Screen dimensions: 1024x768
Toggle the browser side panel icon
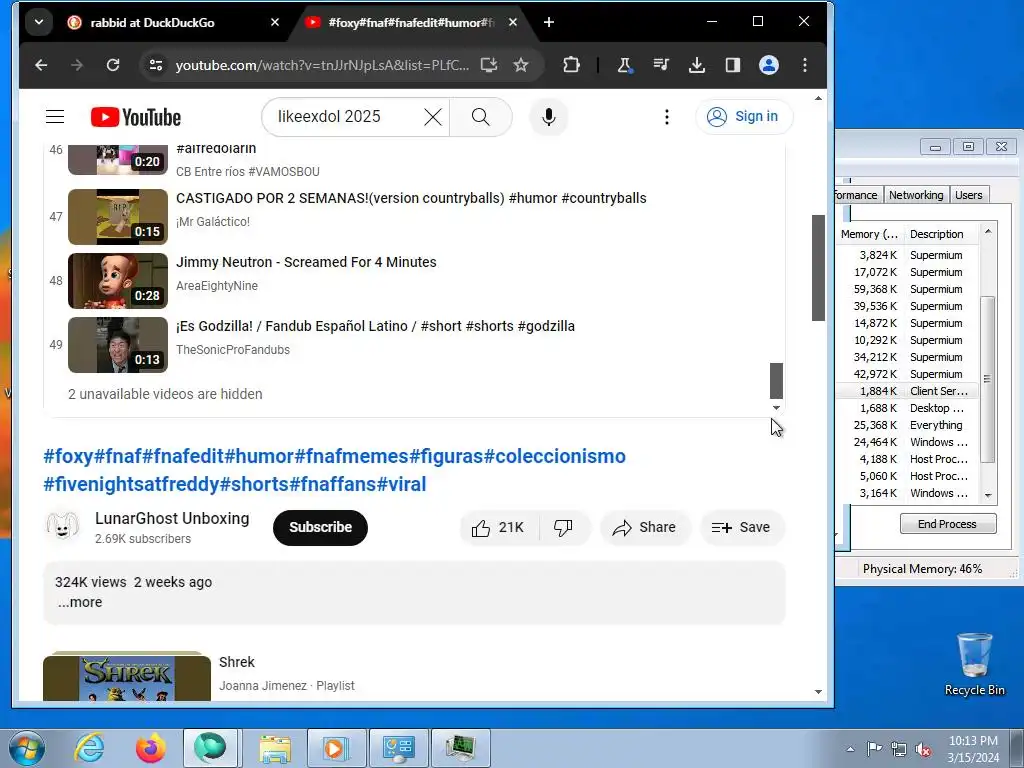point(733,65)
